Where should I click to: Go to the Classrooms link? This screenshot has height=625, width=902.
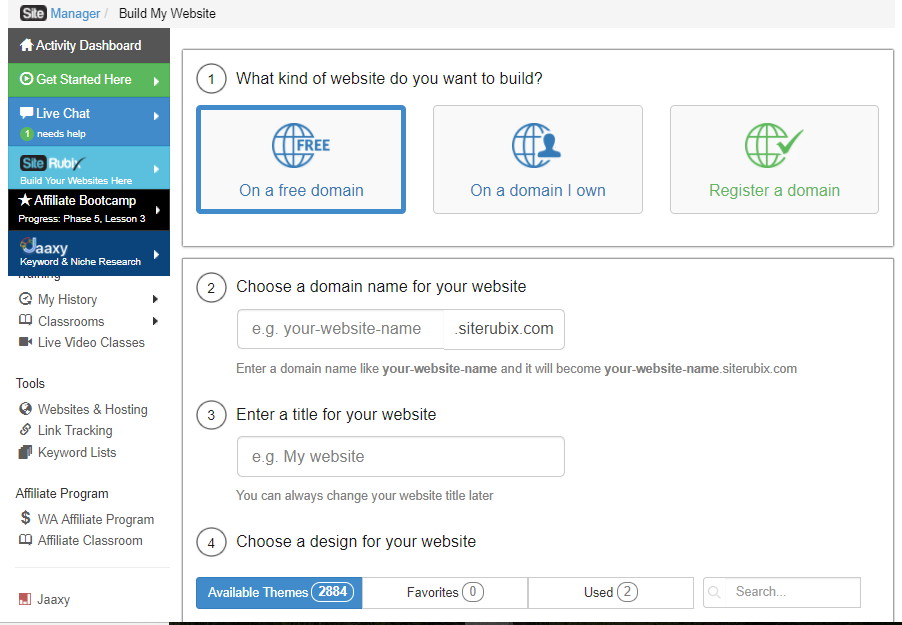pyautogui.click(x=71, y=321)
